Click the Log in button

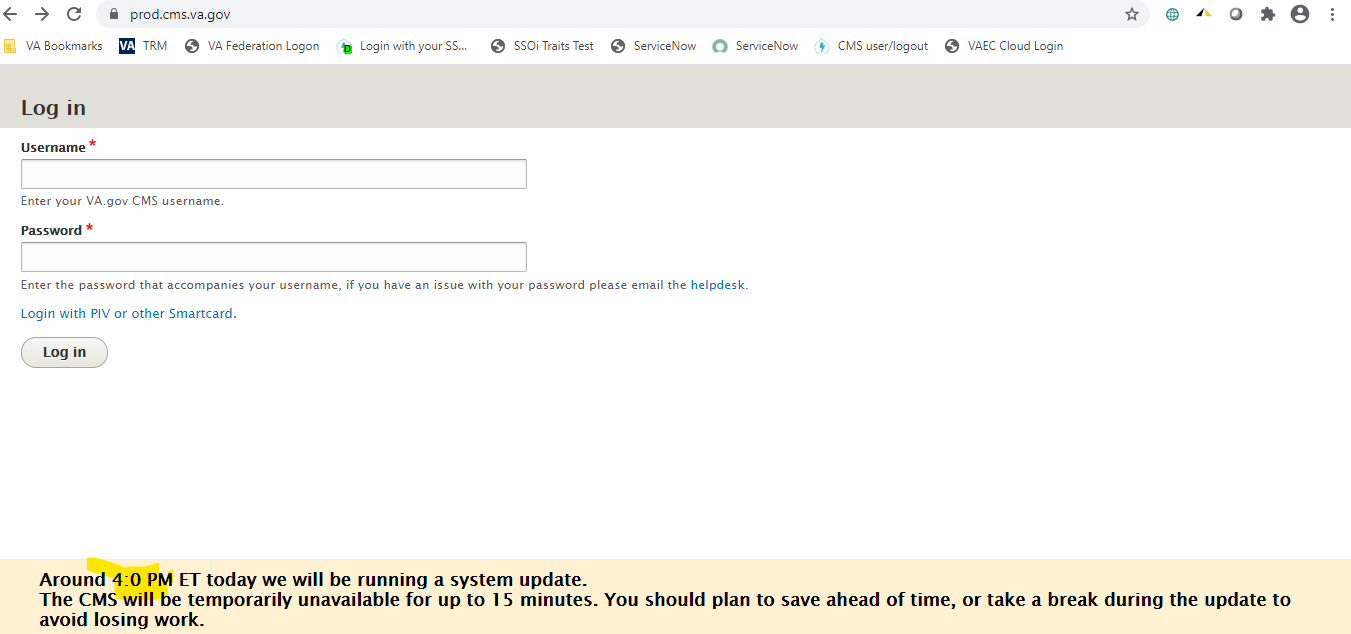click(x=64, y=352)
